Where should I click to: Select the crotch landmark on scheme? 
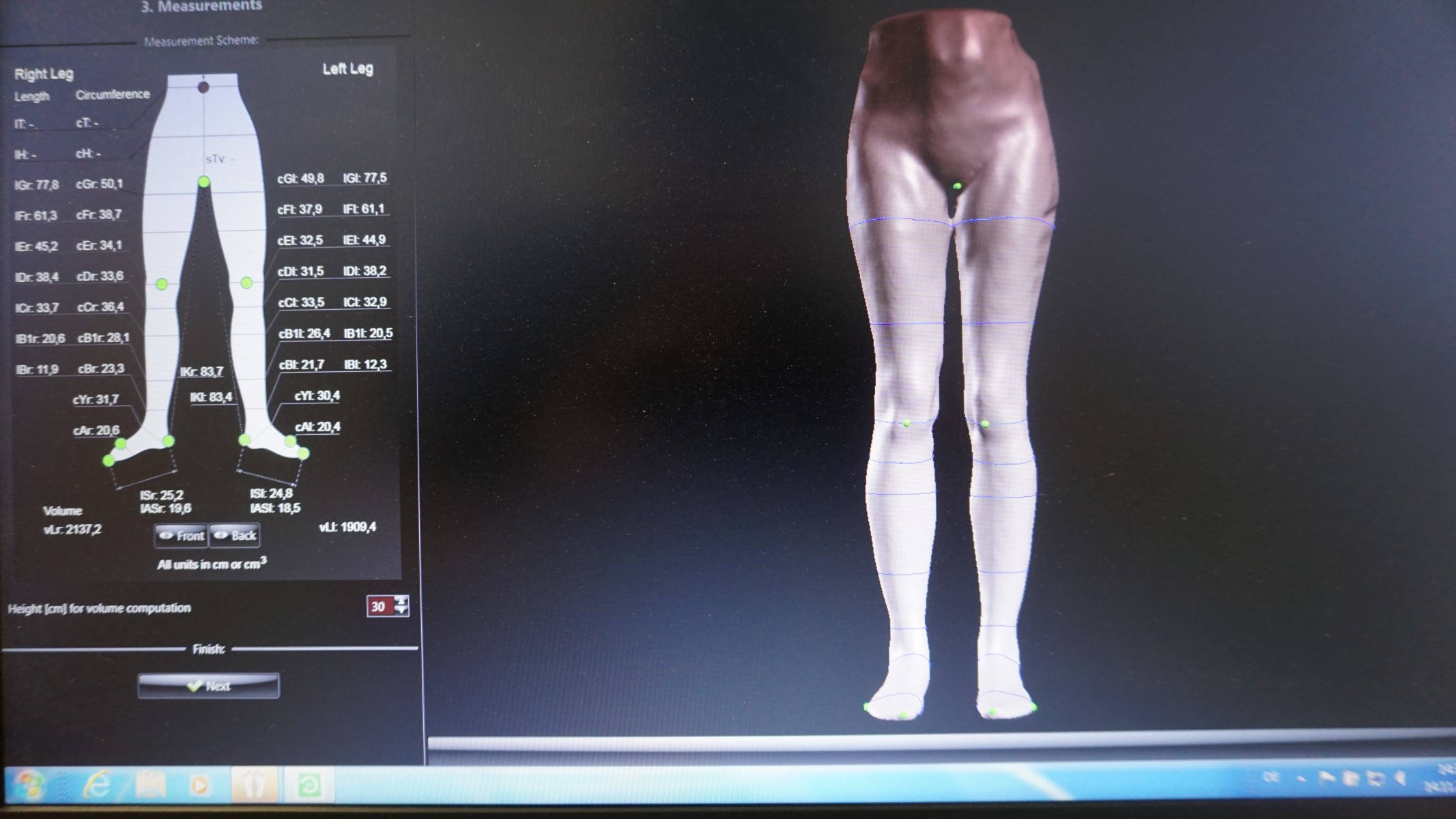[x=203, y=182]
